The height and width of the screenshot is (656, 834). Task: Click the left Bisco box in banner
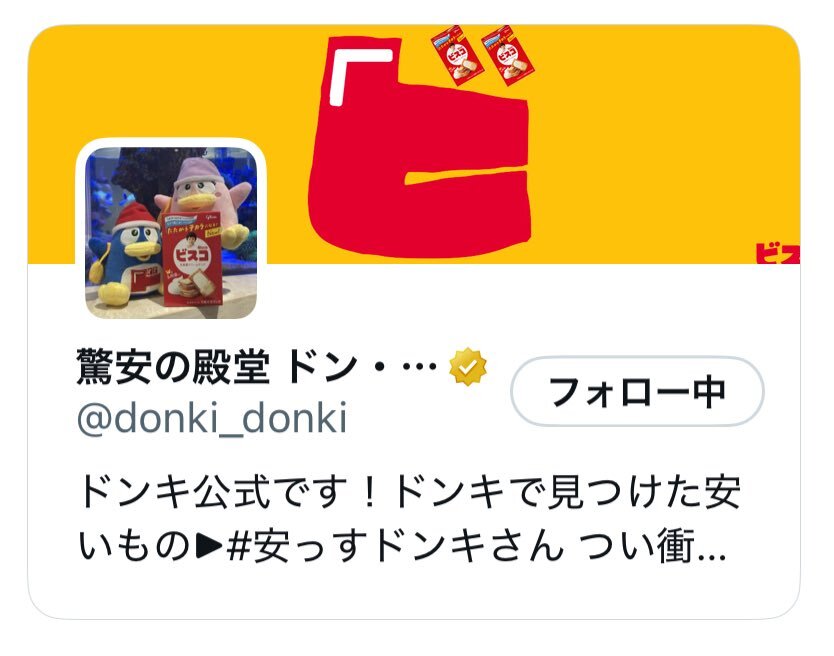(457, 55)
